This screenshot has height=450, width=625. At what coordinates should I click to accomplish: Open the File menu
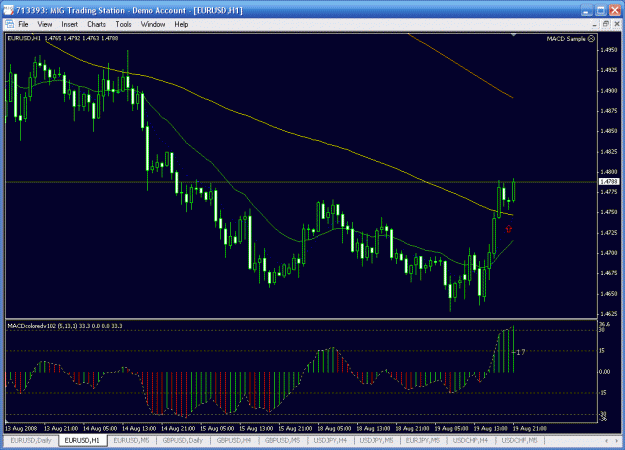point(23,24)
